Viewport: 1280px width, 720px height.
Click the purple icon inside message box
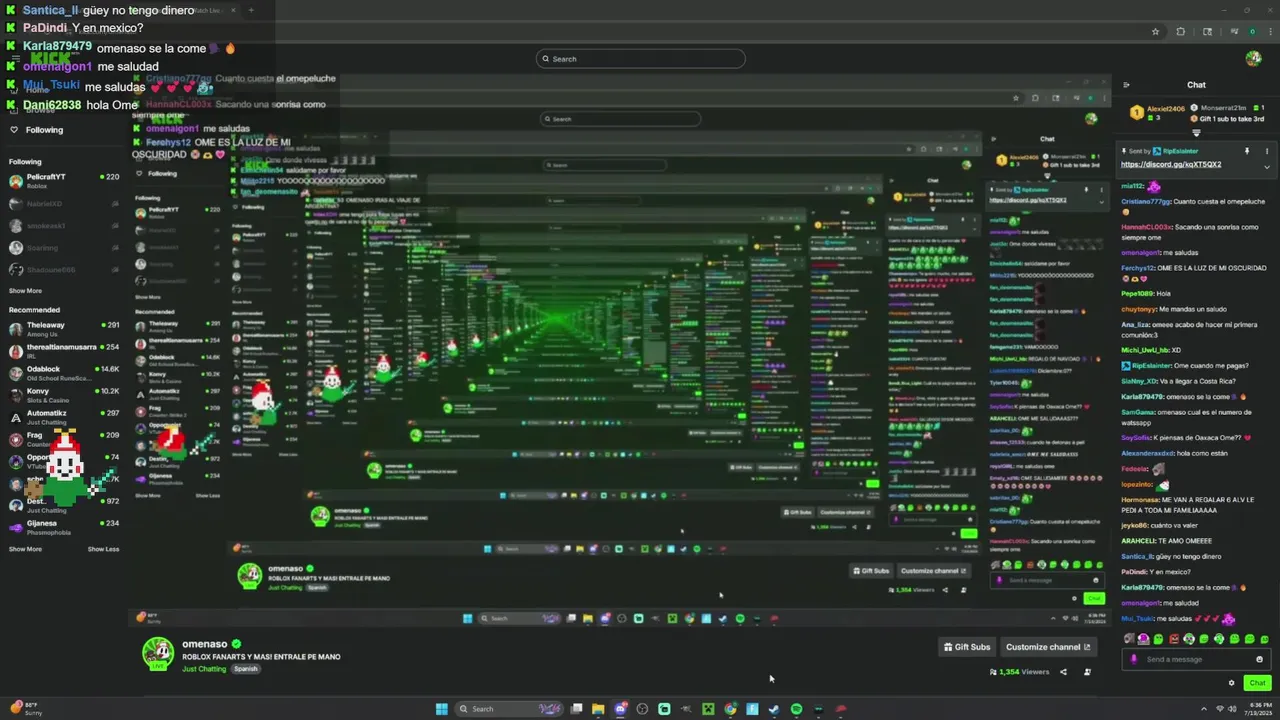(x=1133, y=659)
